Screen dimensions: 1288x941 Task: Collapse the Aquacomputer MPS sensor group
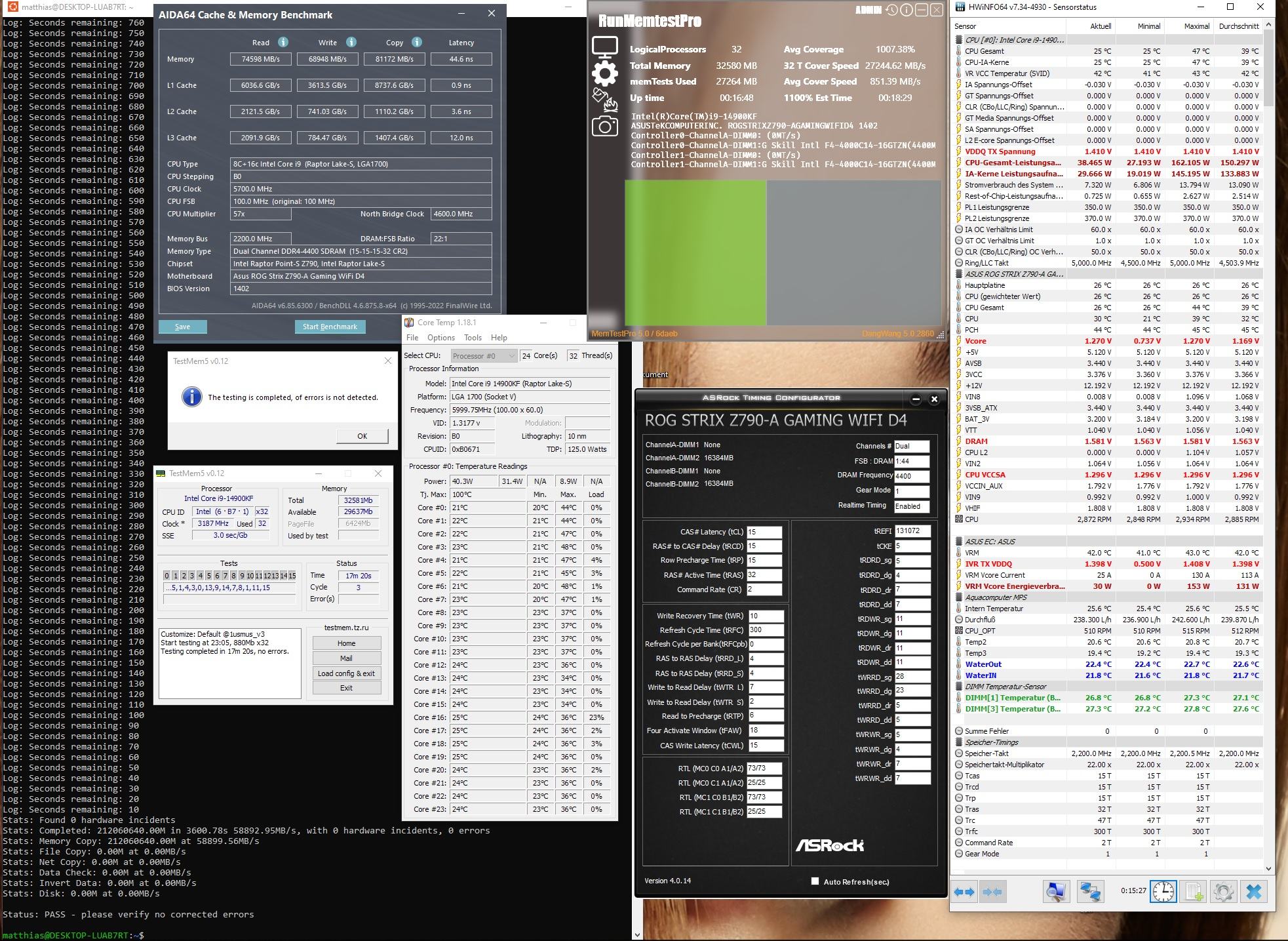tap(959, 597)
